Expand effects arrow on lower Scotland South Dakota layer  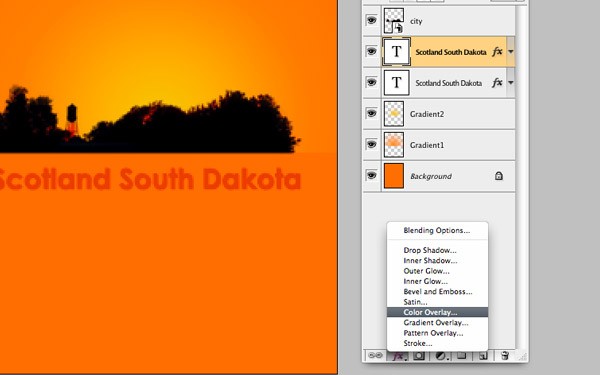click(510, 83)
